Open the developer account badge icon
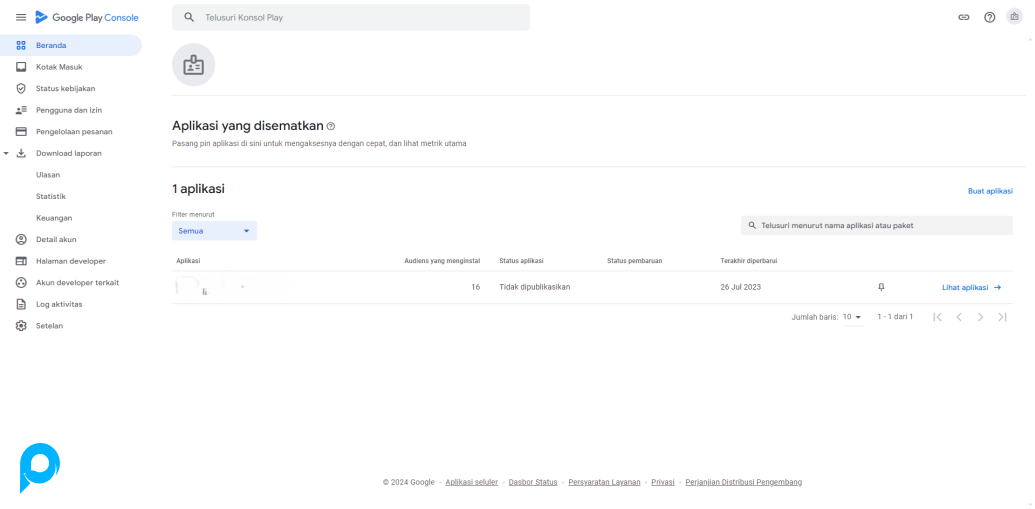The height and width of the screenshot is (509, 1035). coord(1015,17)
